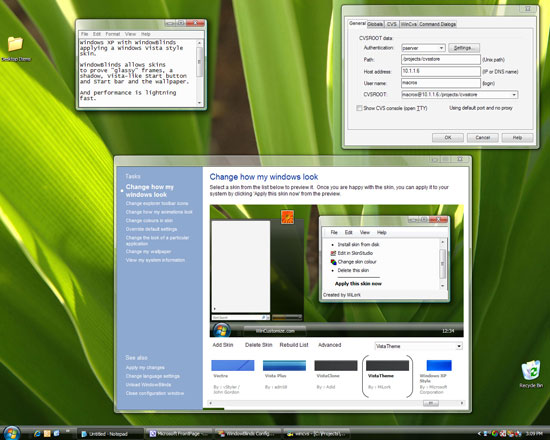Image resolution: width=550 pixels, height=440 pixels.
Task: Launch Internet Explorer from quick launch
Action: coord(37,434)
